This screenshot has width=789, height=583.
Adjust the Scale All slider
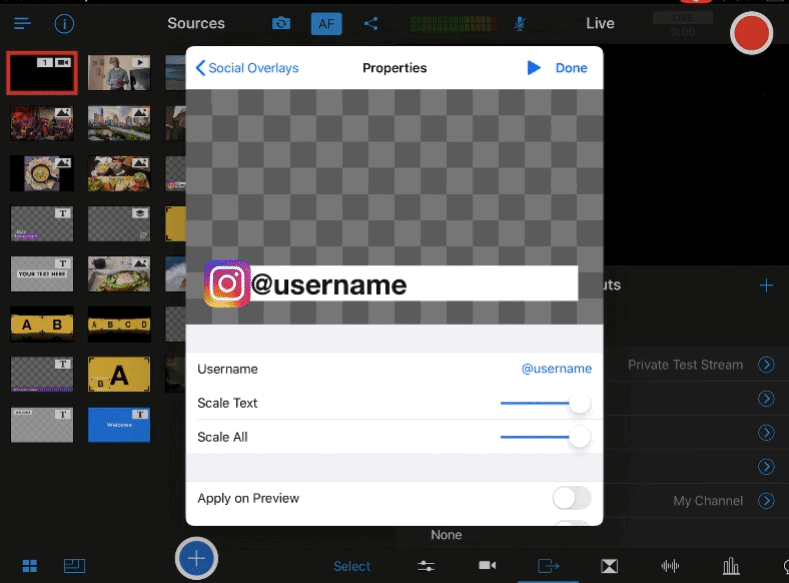click(545, 437)
